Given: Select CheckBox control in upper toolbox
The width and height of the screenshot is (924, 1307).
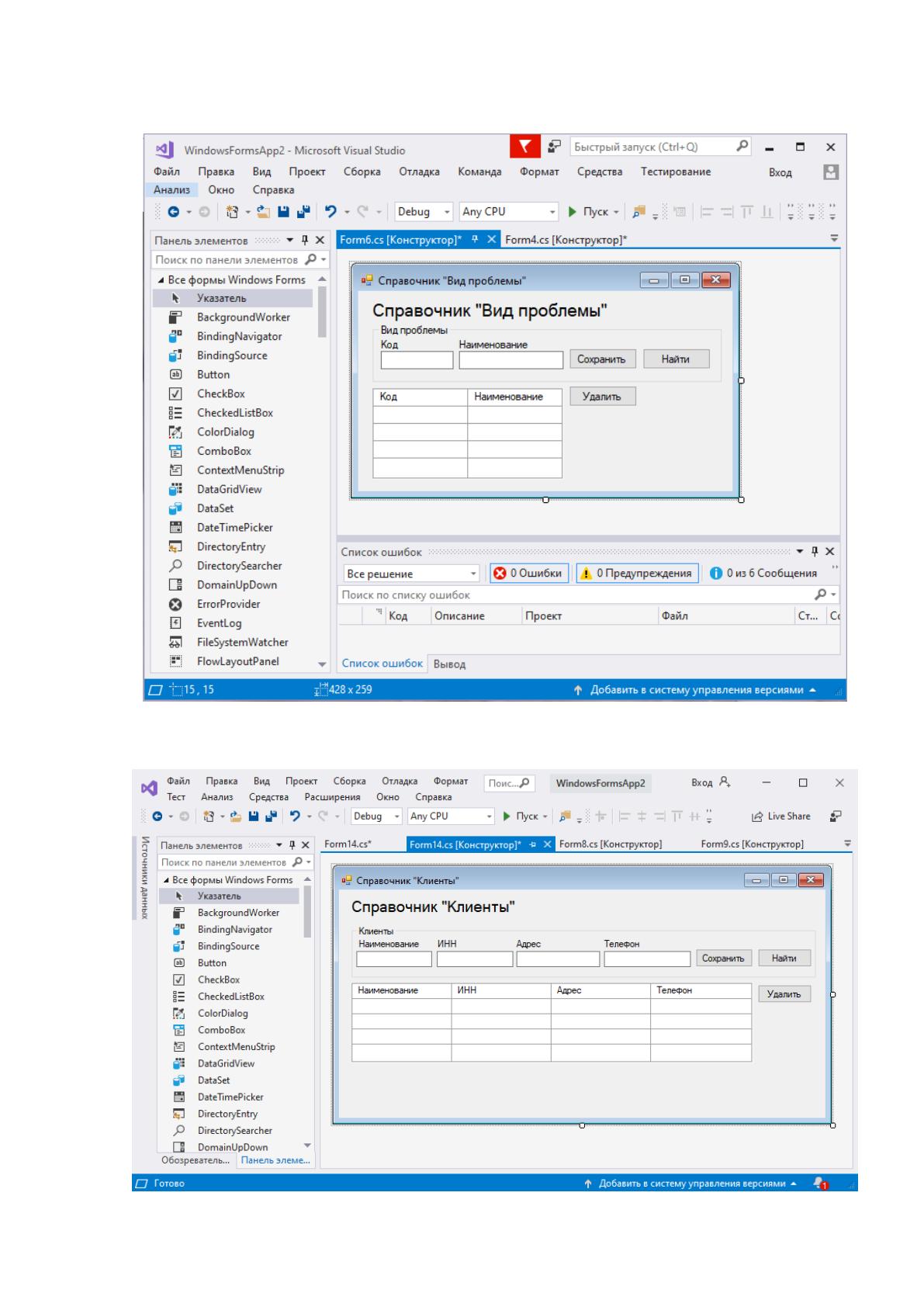Looking at the screenshot, I should (x=220, y=393).
